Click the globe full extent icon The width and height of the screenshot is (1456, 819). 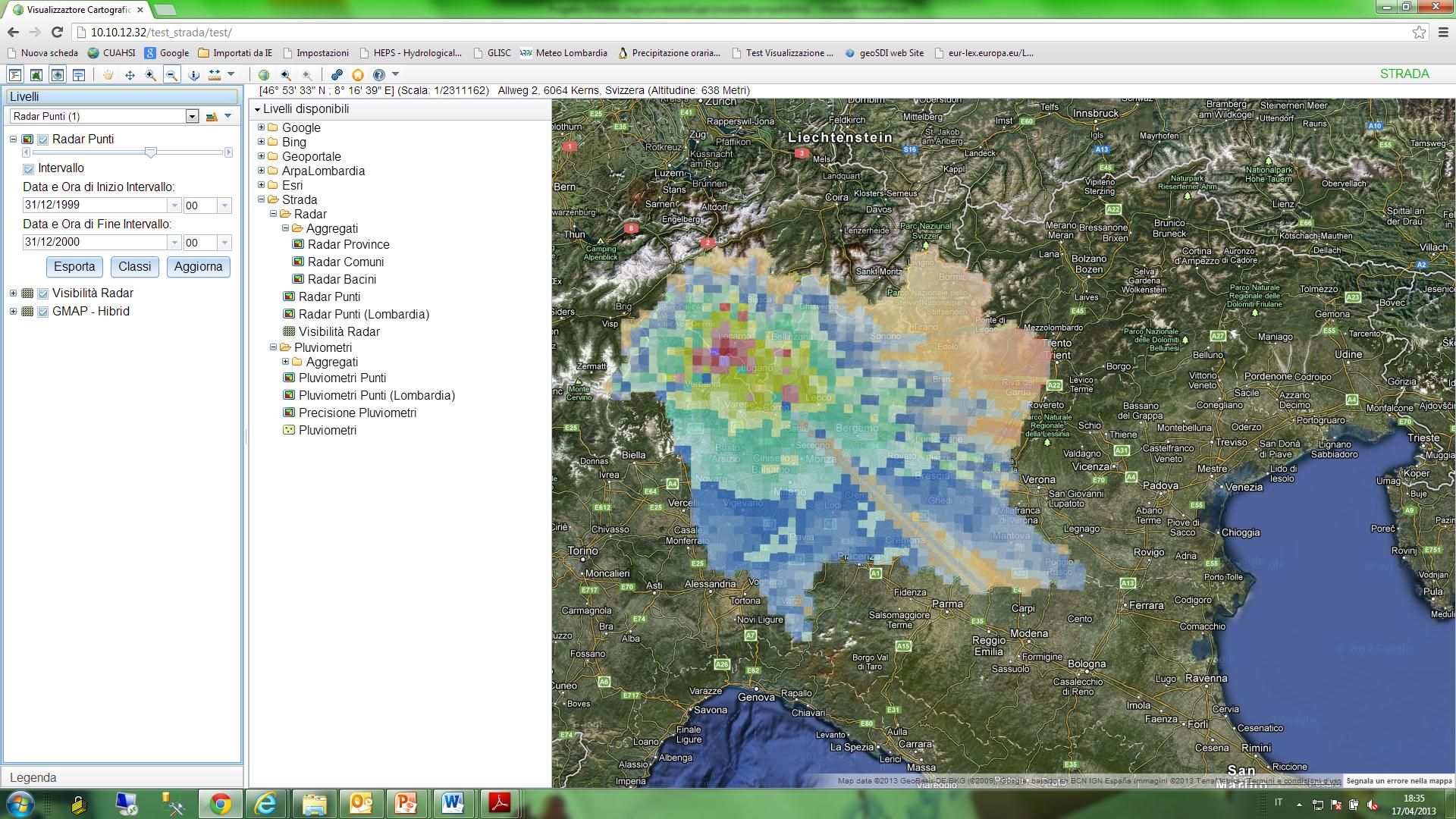tap(264, 74)
